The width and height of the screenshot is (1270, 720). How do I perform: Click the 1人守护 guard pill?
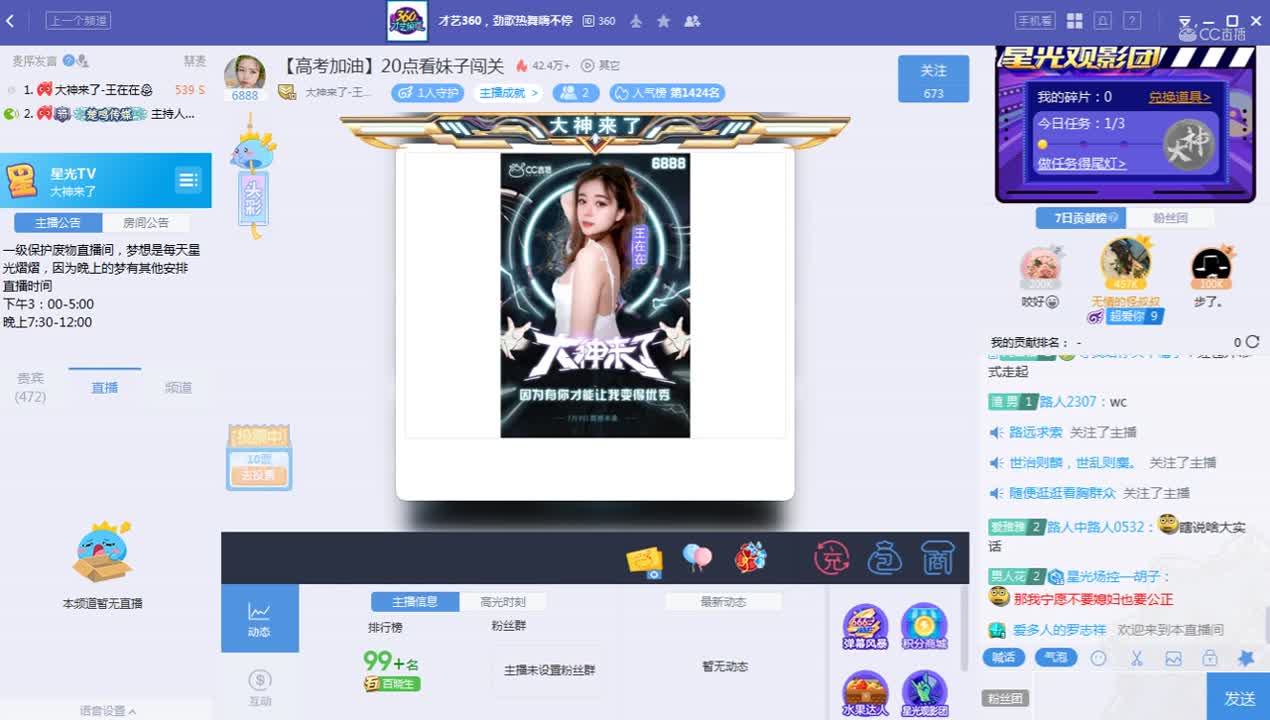click(x=427, y=93)
